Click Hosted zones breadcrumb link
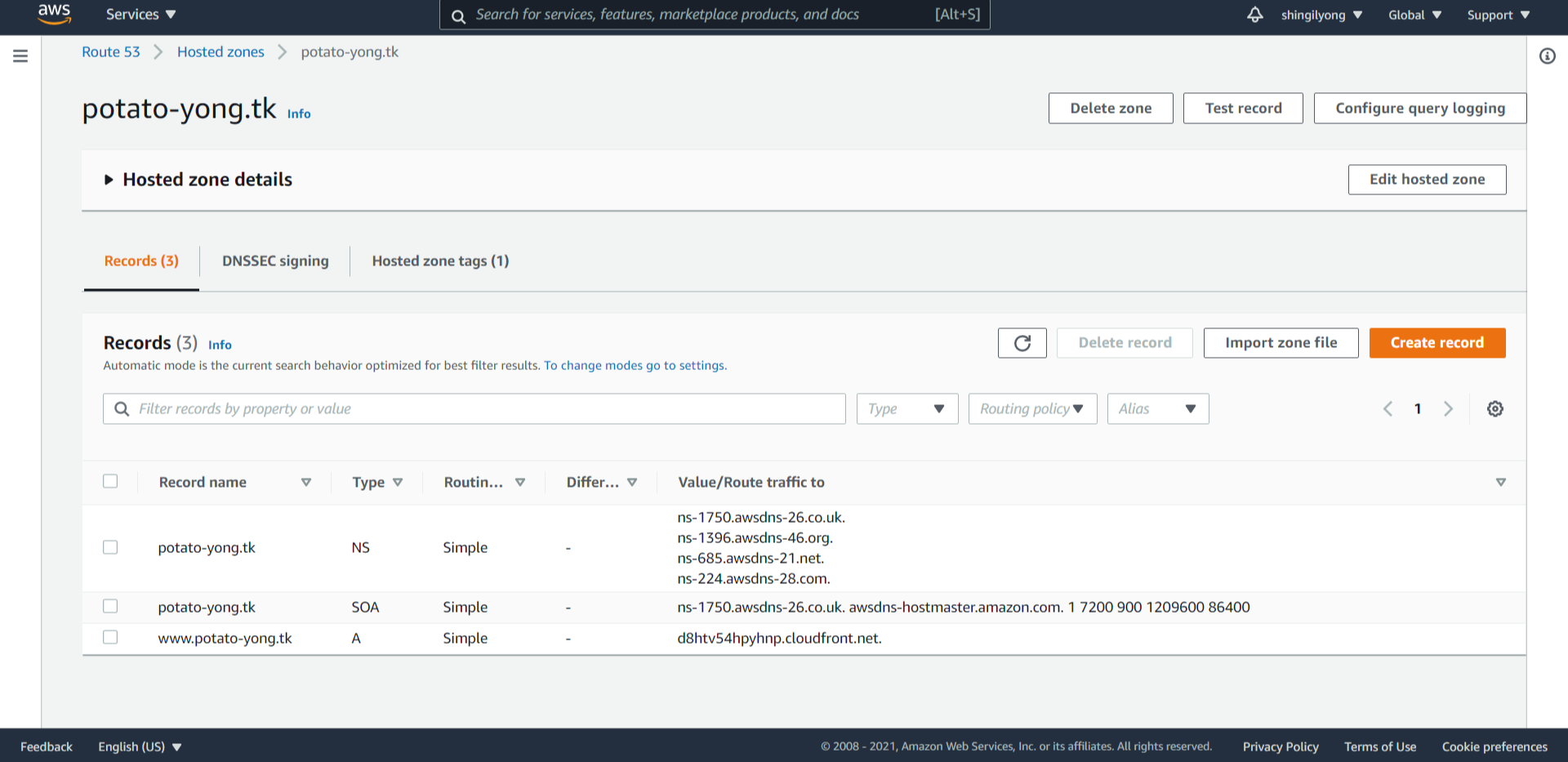The height and width of the screenshot is (762, 1568). tap(220, 52)
